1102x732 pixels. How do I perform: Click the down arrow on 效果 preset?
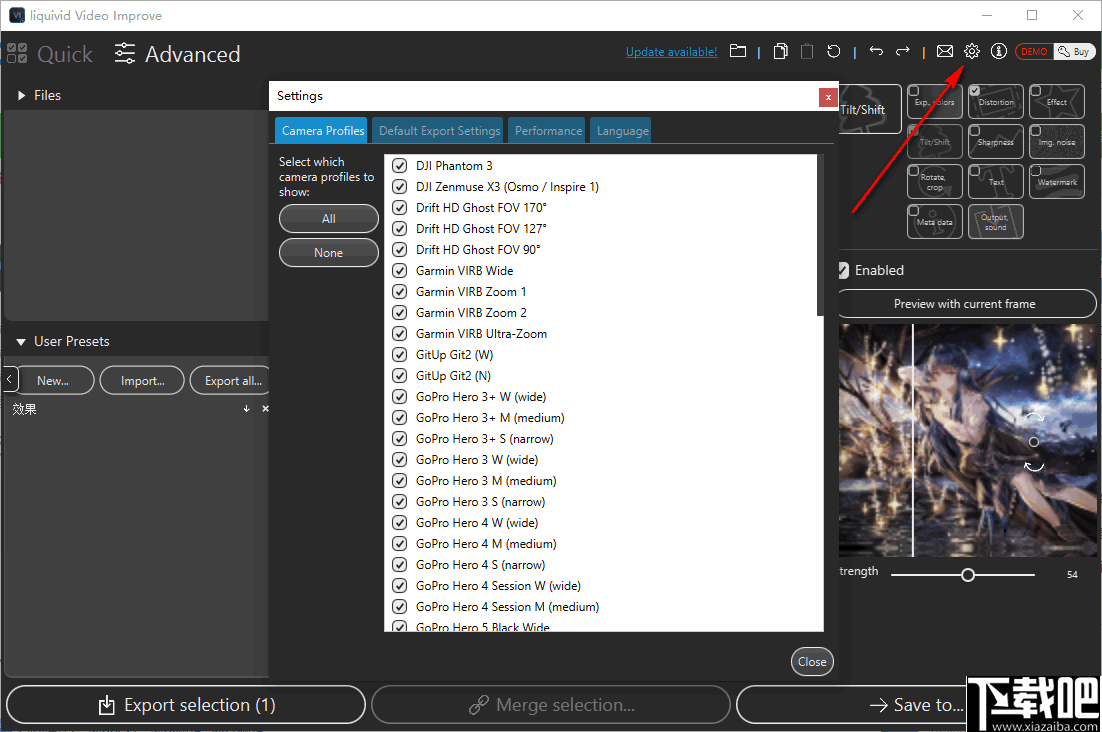click(246, 408)
